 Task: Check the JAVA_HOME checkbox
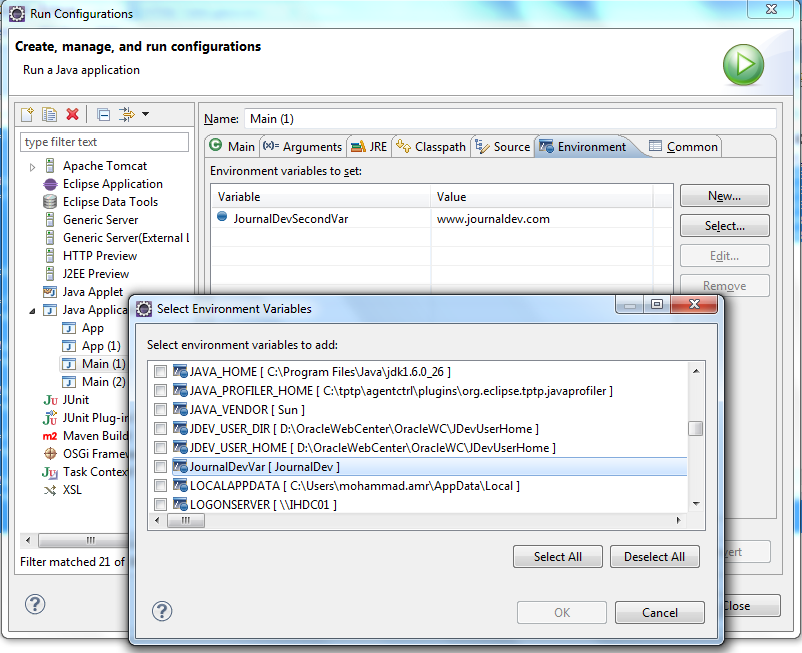click(160, 372)
